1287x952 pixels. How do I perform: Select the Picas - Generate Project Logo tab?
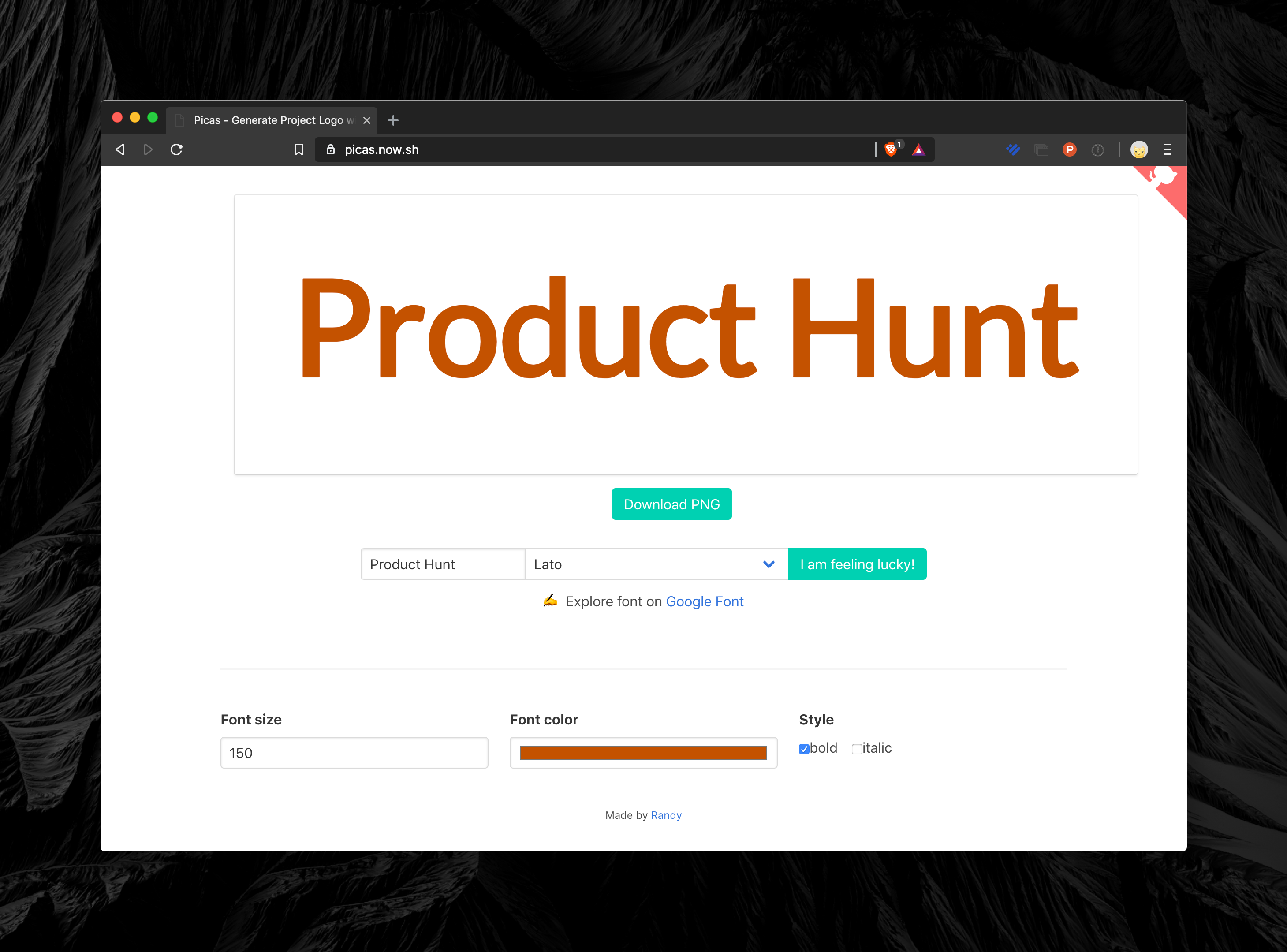pyautogui.click(x=272, y=120)
